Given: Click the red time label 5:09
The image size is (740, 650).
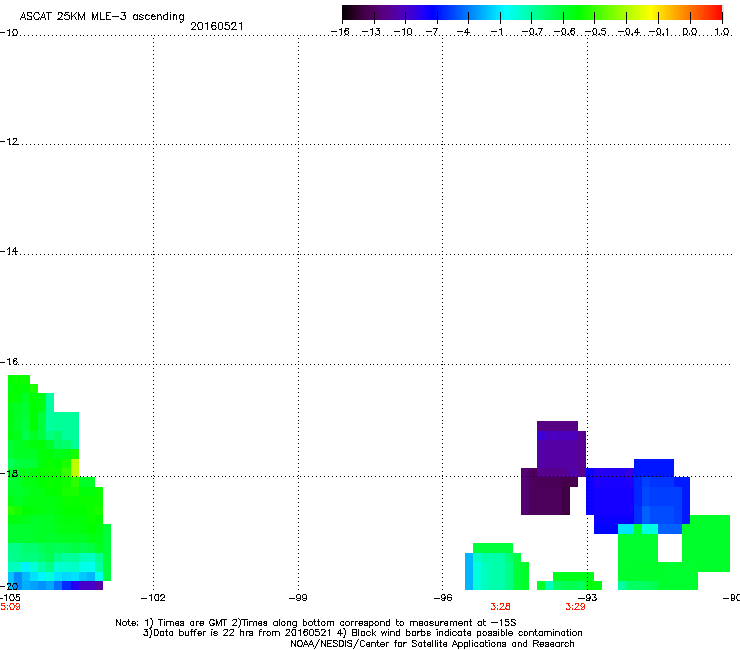Looking at the screenshot, I should point(10,607).
